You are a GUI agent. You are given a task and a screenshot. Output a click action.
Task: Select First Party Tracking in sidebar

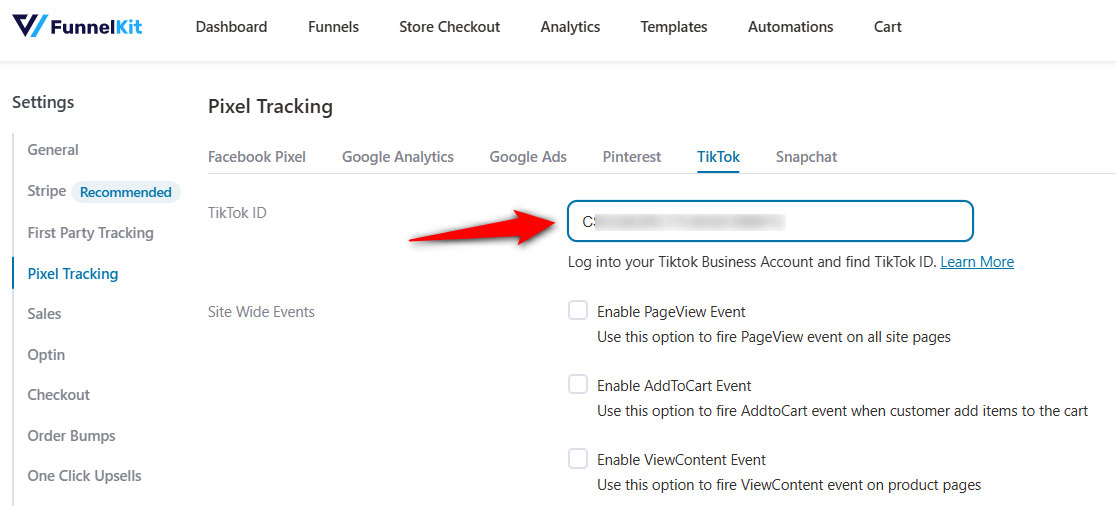tap(90, 233)
